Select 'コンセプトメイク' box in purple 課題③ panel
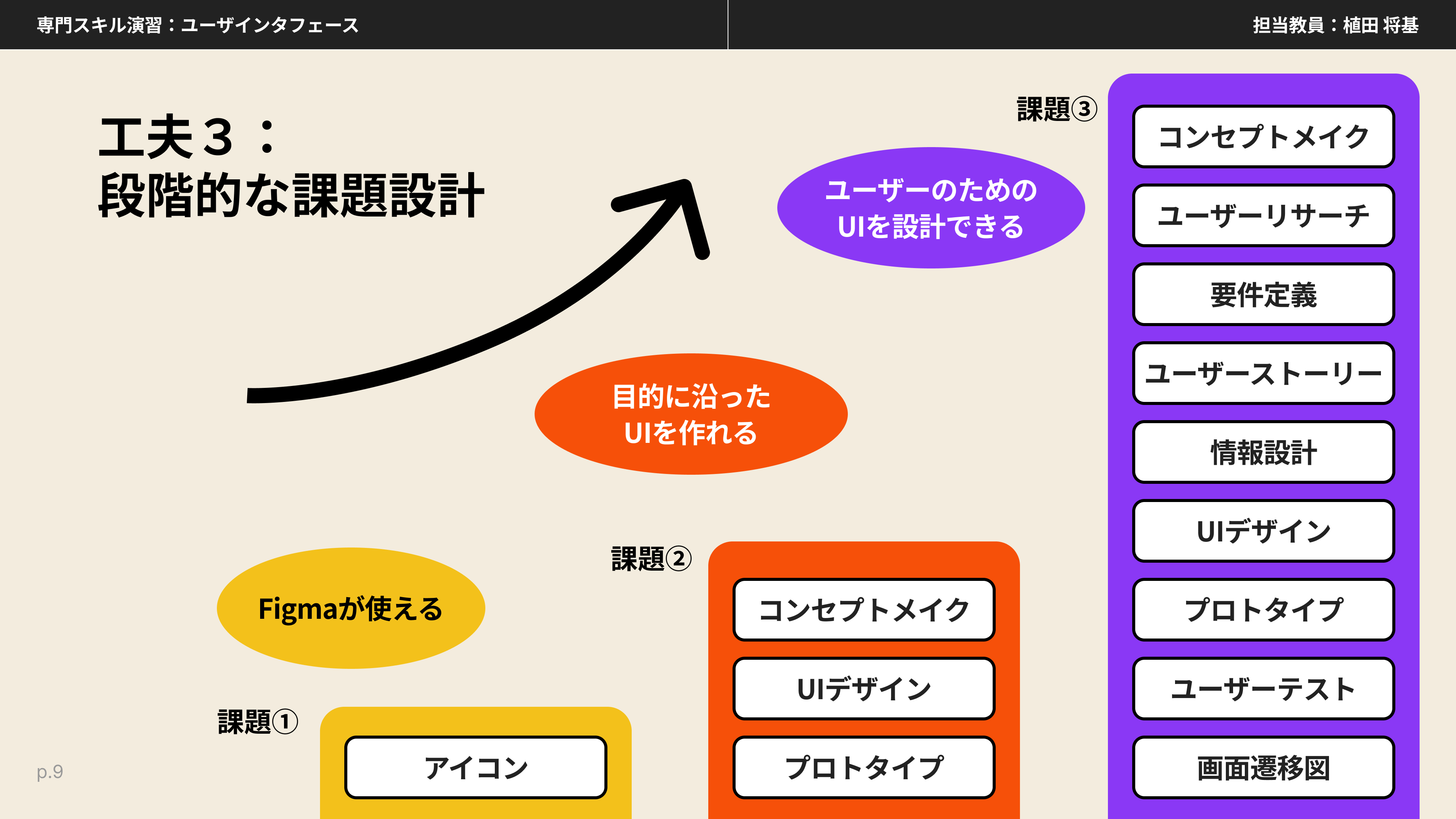Screen dimensions: 1456x819 1263,136
